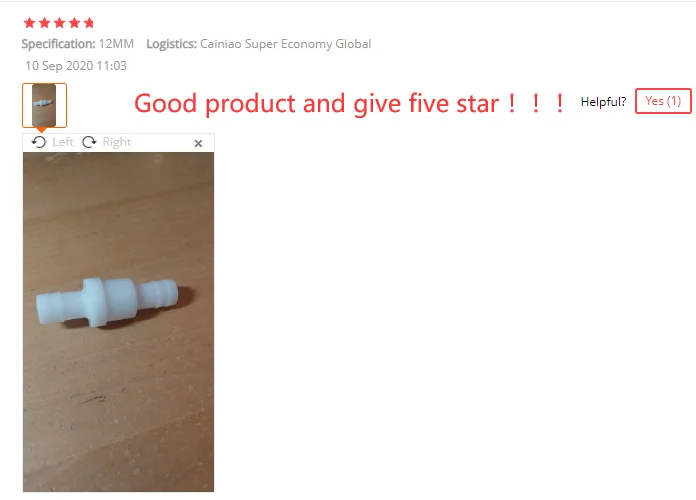Image resolution: width=696 pixels, height=500 pixels.
Task: Click the 'Cainiao Super Economy Global' logistics text
Action: 285,44
